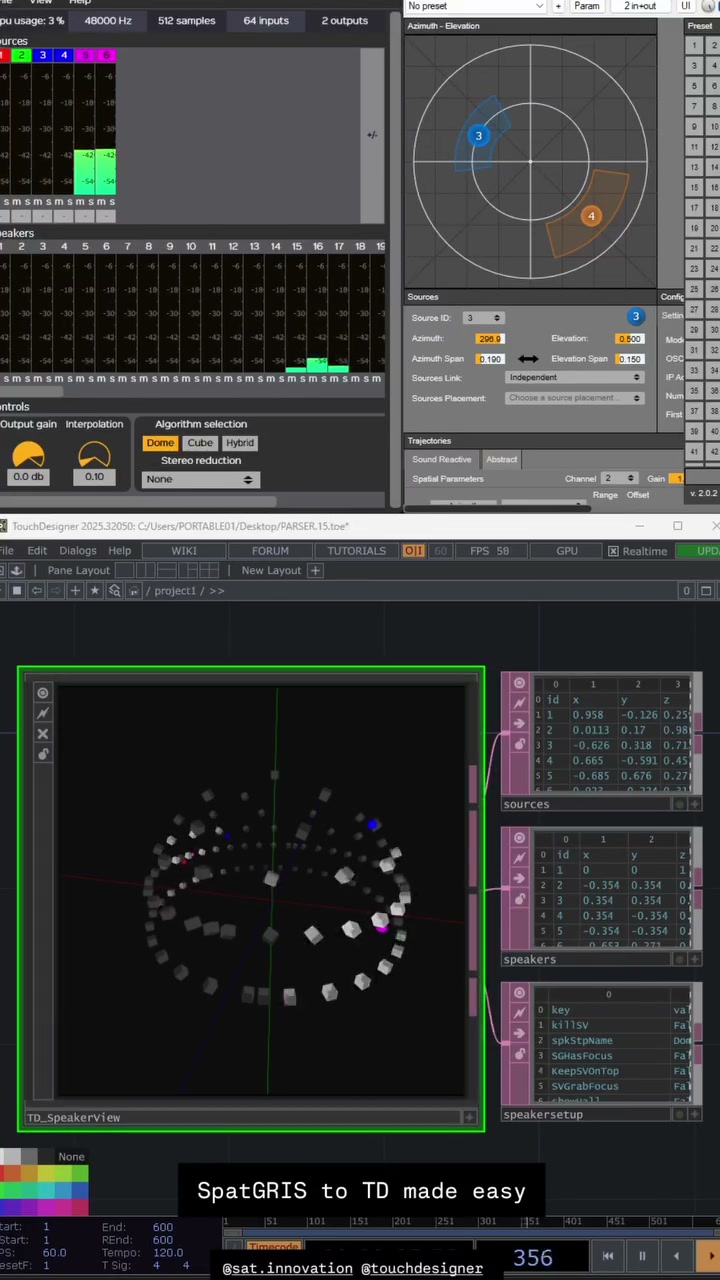
Task: Click the azimuth-elevation span link arrow icon
Action: click(528, 359)
